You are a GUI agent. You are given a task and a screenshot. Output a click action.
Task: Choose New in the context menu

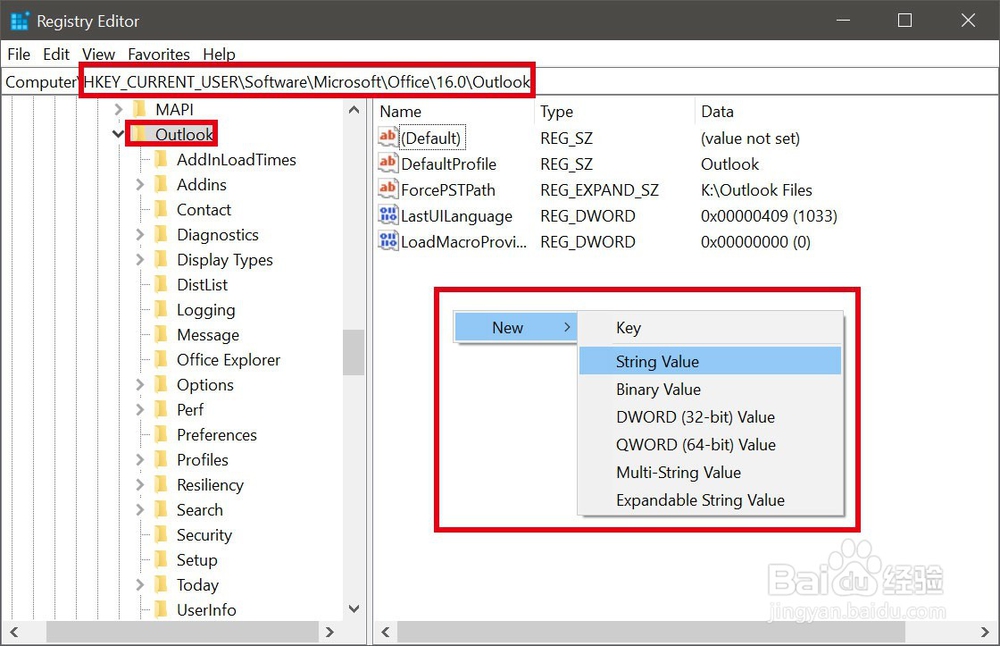(x=515, y=327)
